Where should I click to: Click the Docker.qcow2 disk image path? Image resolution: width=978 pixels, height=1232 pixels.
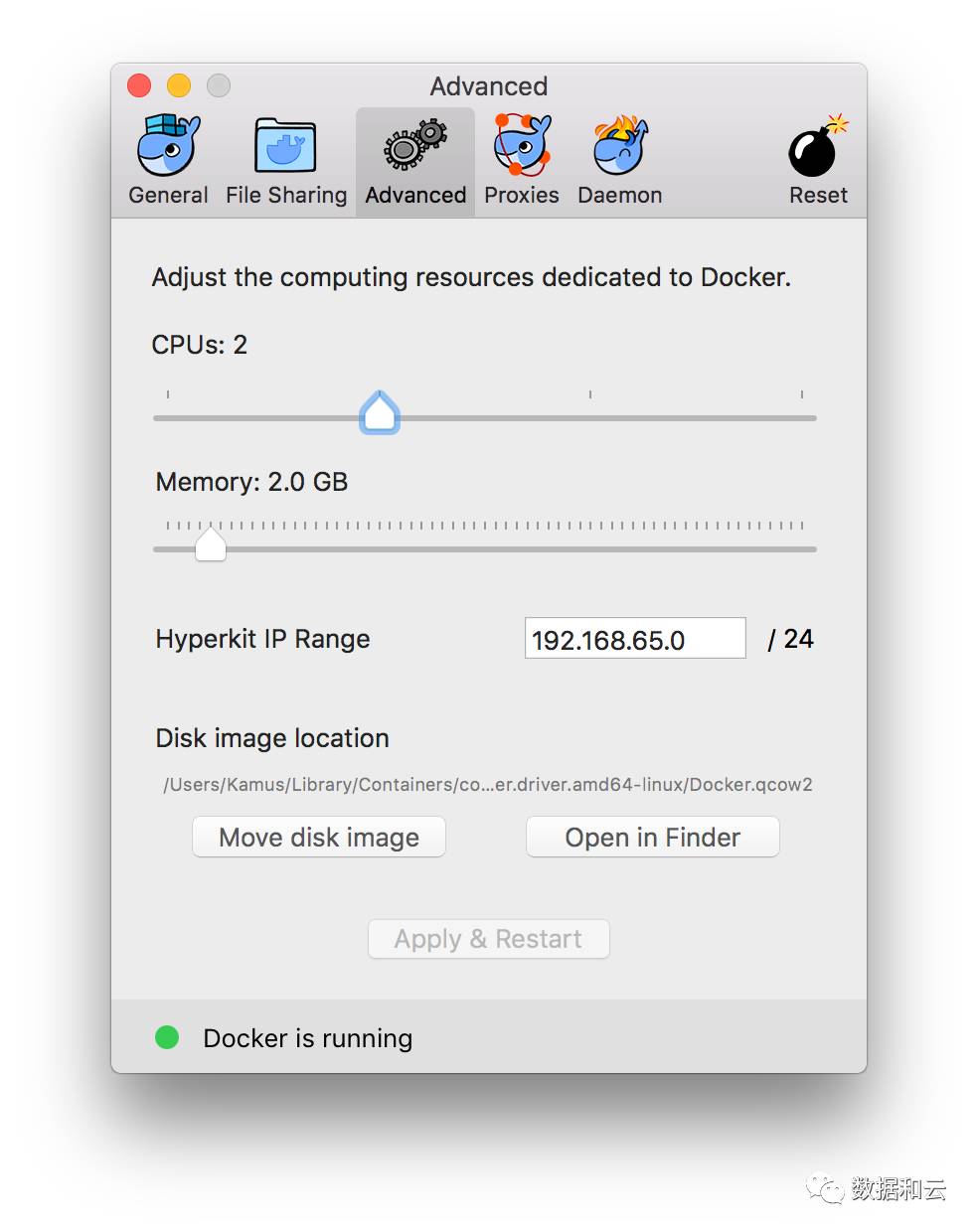click(488, 784)
